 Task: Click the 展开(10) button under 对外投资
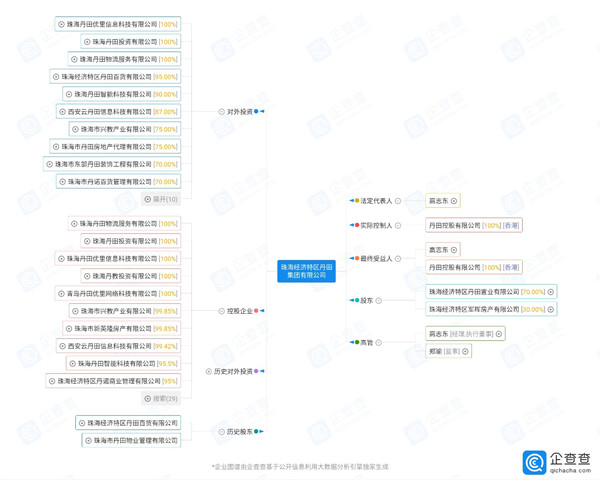[x=161, y=199]
